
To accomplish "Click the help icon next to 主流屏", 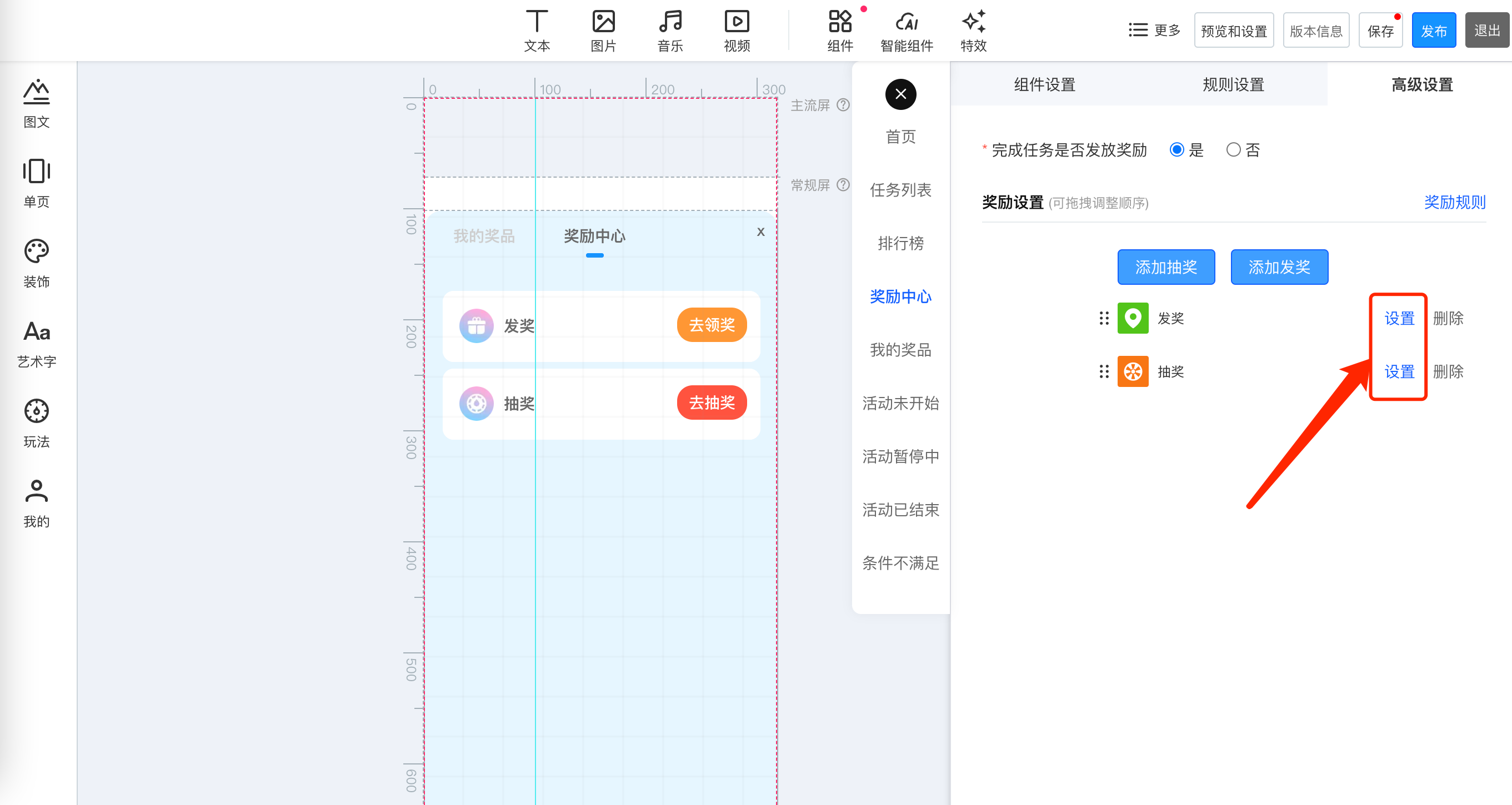I will pyautogui.click(x=843, y=104).
